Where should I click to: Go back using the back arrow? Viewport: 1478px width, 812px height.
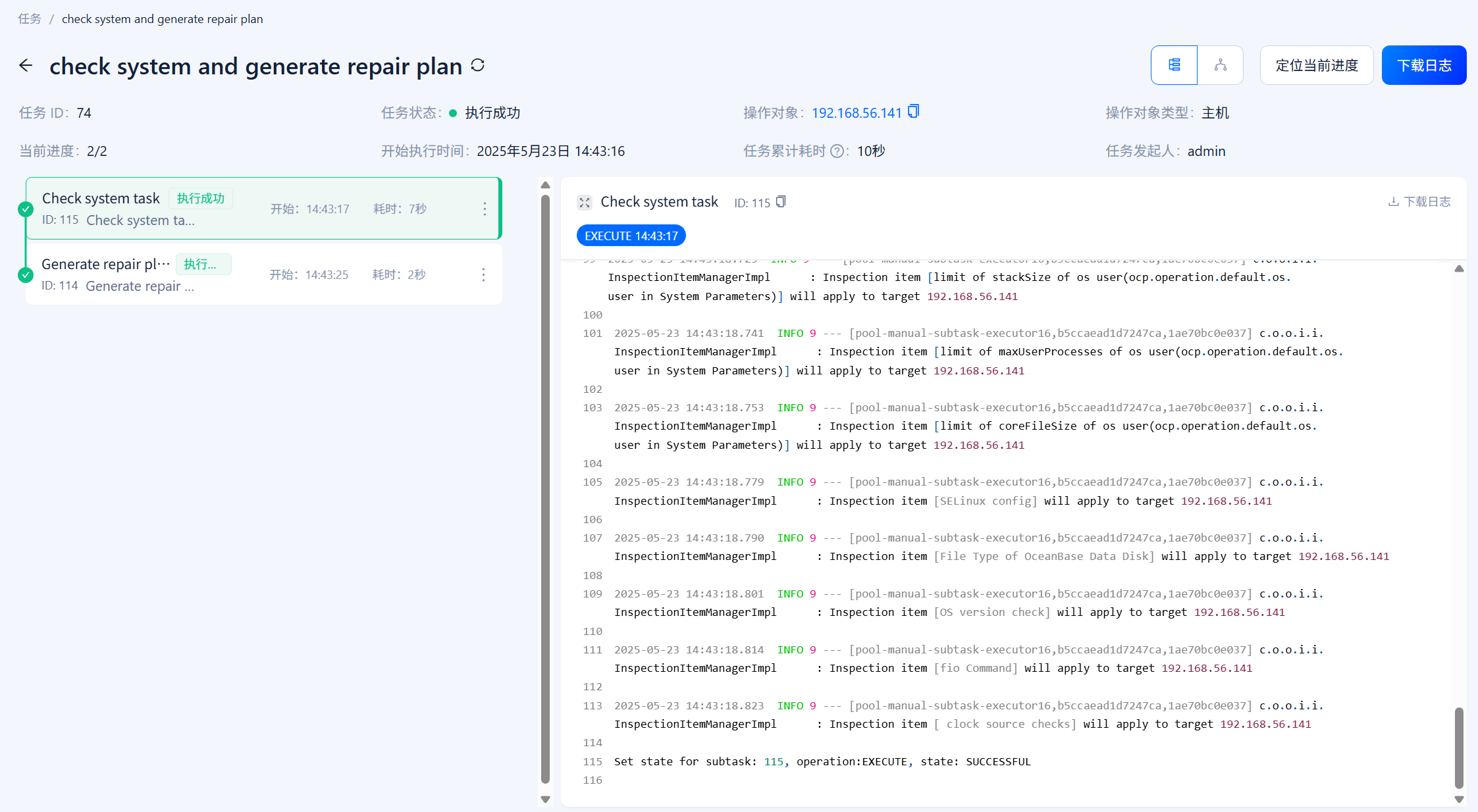coord(25,65)
